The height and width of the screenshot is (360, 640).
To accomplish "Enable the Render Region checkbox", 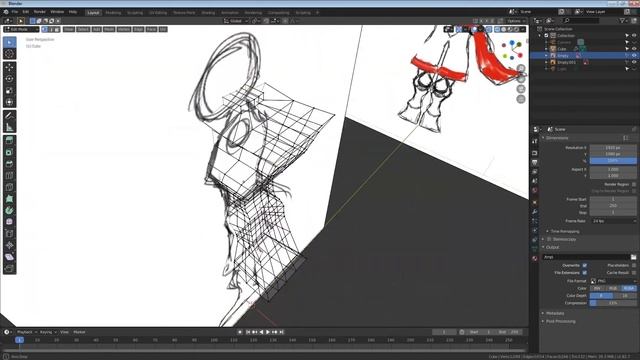I will click(x=634, y=184).
